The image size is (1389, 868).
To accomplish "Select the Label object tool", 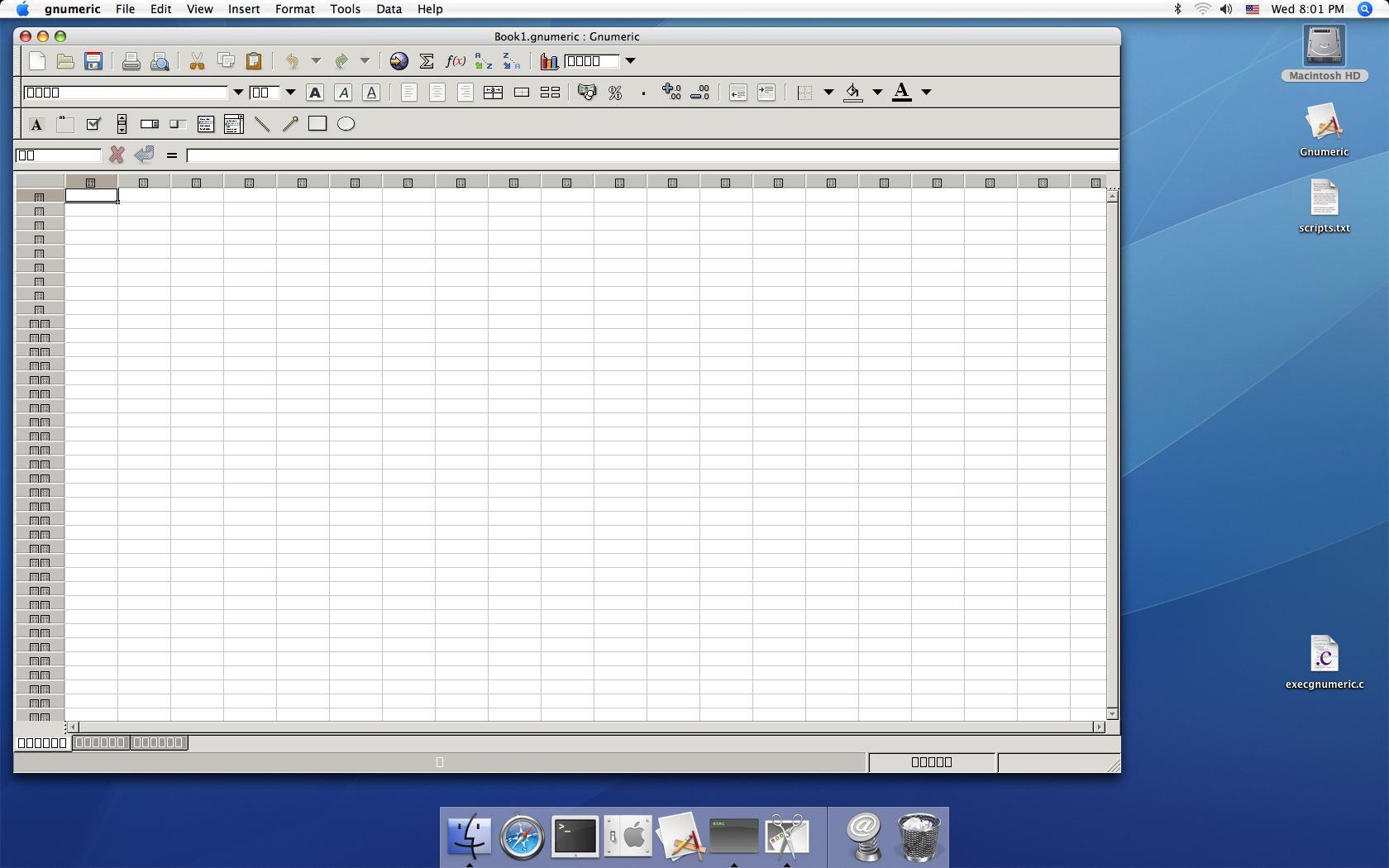I will (36, 124).
